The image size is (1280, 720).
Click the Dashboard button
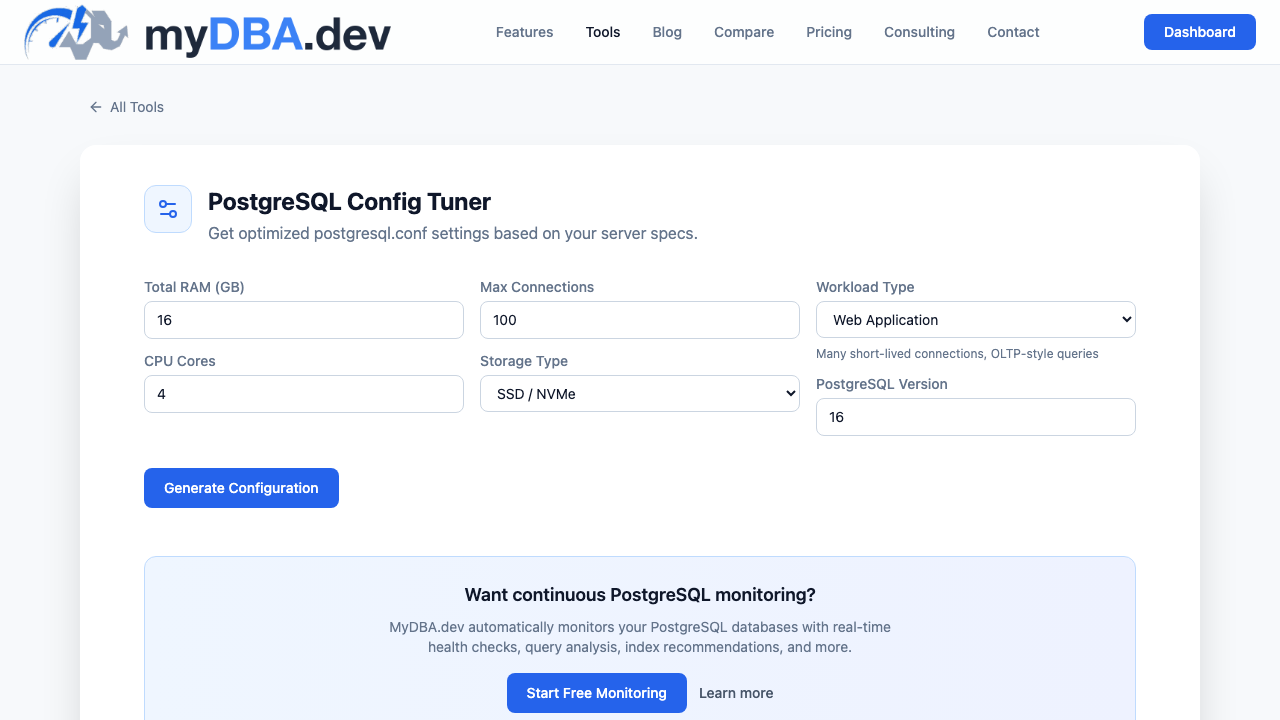pyautogui.click(x=1200, y=32)
